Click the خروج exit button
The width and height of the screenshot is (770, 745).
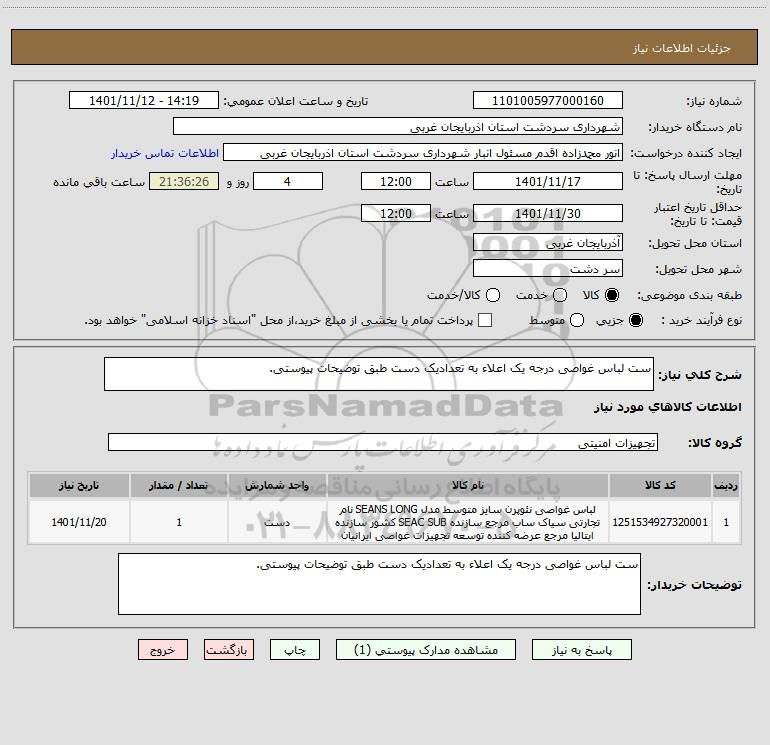[163, 650]
